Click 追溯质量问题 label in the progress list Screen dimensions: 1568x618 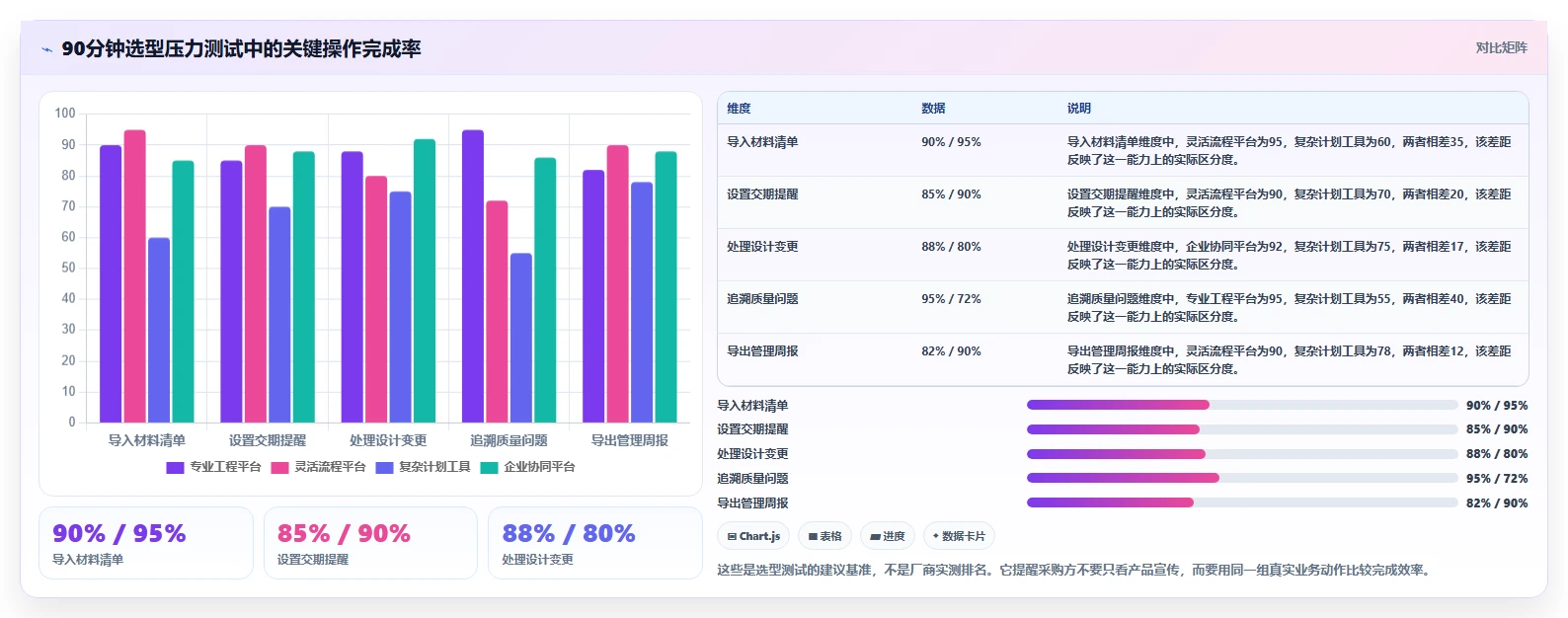[x=752, y=479]
